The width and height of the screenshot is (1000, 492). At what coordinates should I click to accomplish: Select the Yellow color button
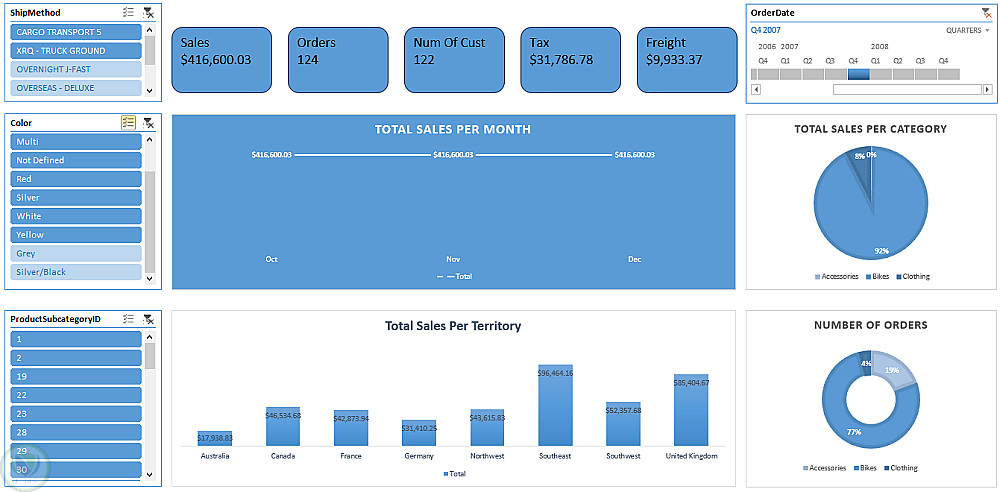[75, 235]
